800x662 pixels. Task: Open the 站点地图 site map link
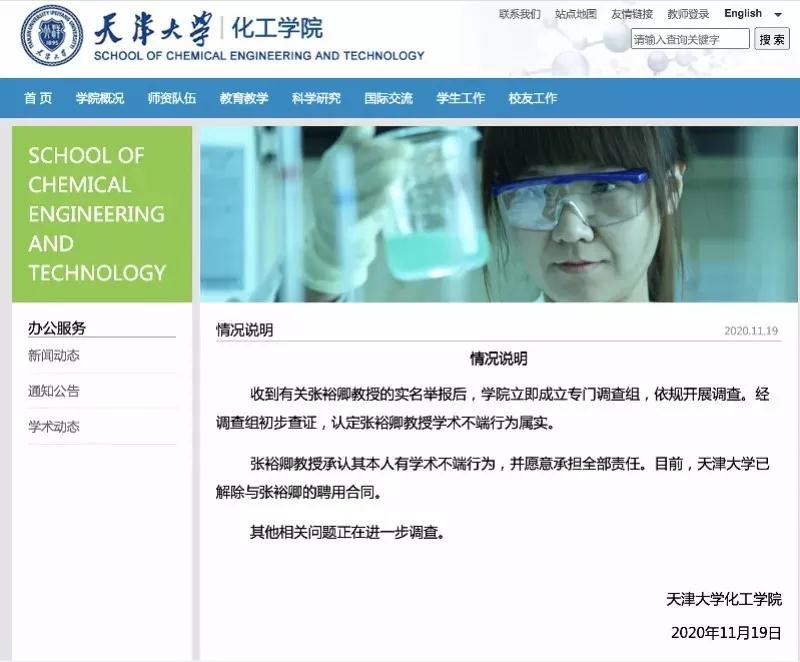point(576,14)
